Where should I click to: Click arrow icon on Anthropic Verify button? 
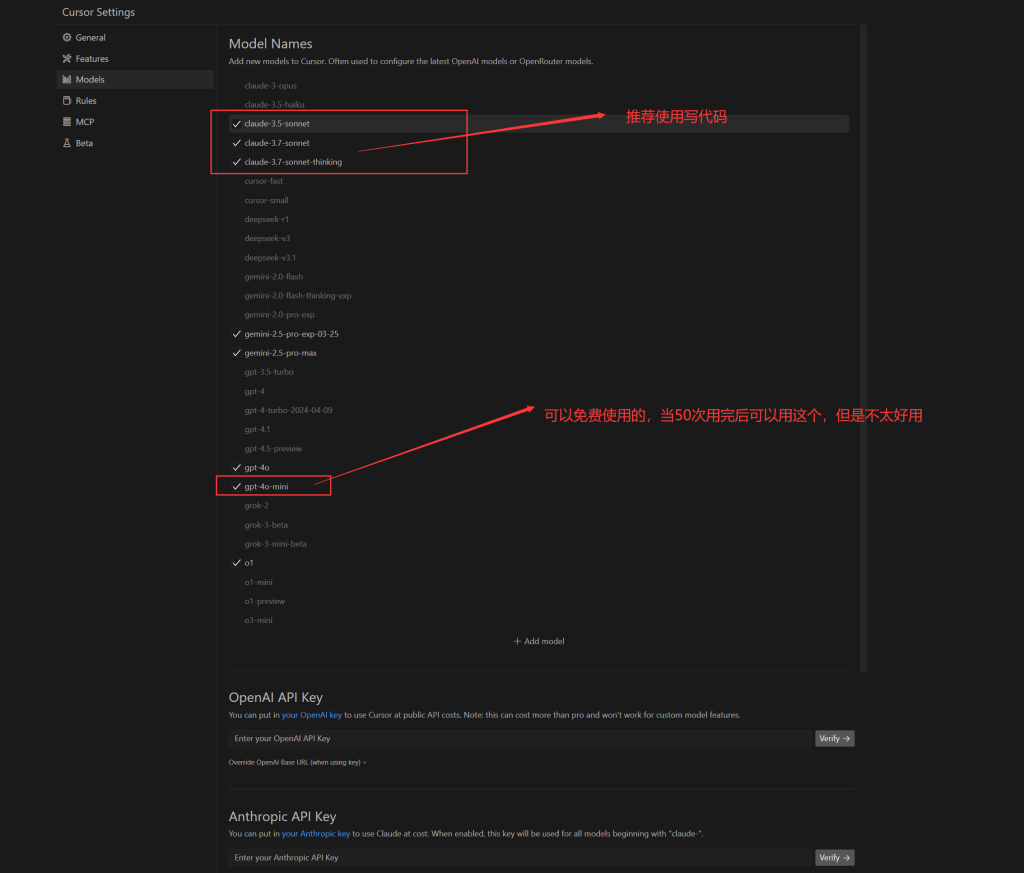click(x=846, y=857)
